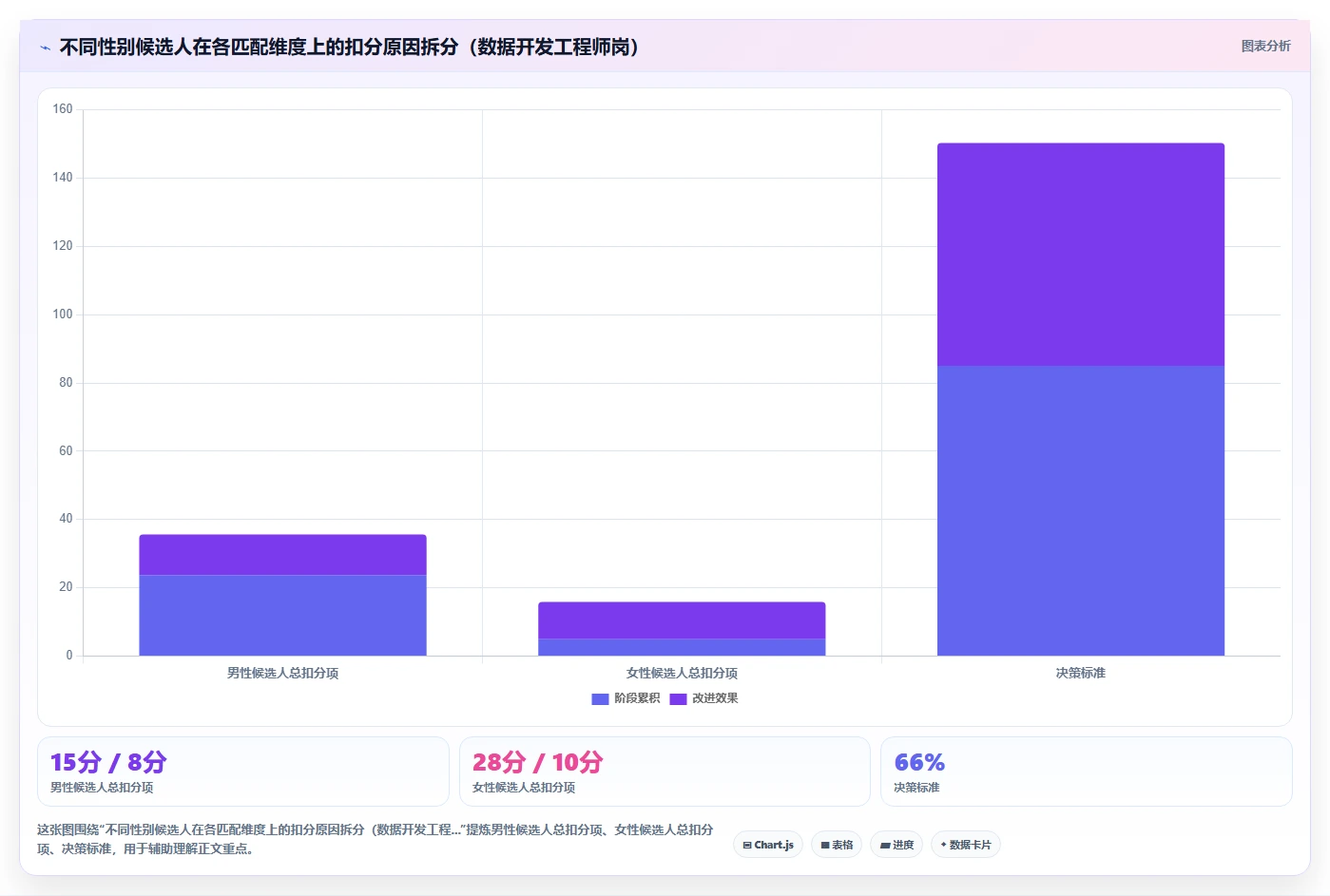The image size is (1330, 896).
Task: Click the purple 改进效果 segment of 决策标准 bar
Action: (1081, 255)
